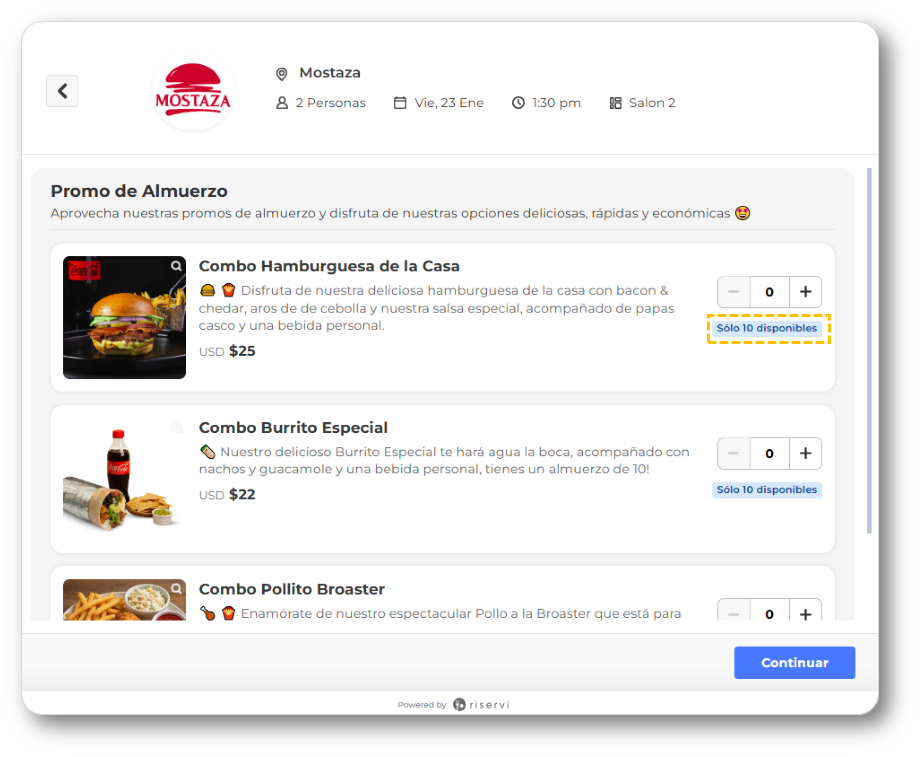The width and height of the screenshot is (921, 757).
Task: Click the clock icon beside 1:30 pm
Action: point(518,103)
